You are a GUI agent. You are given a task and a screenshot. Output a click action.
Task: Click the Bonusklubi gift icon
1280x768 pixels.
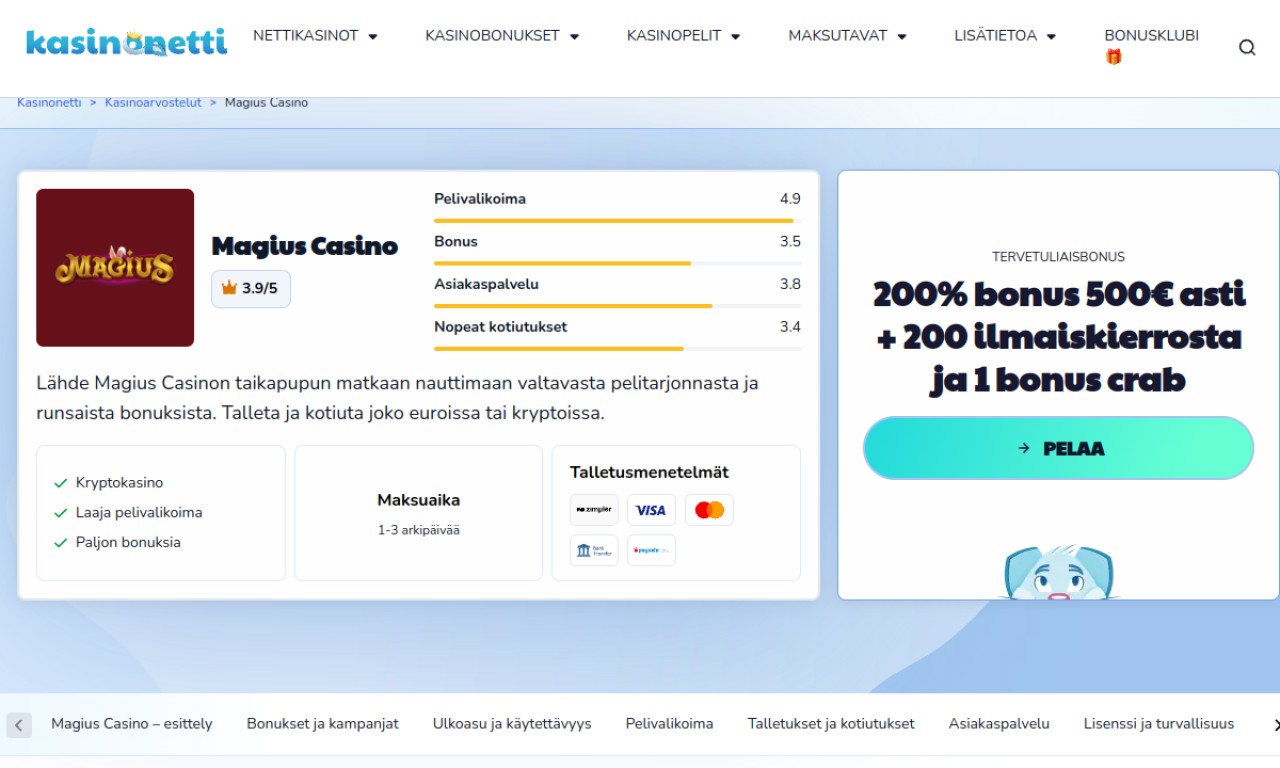(1113, 57)
